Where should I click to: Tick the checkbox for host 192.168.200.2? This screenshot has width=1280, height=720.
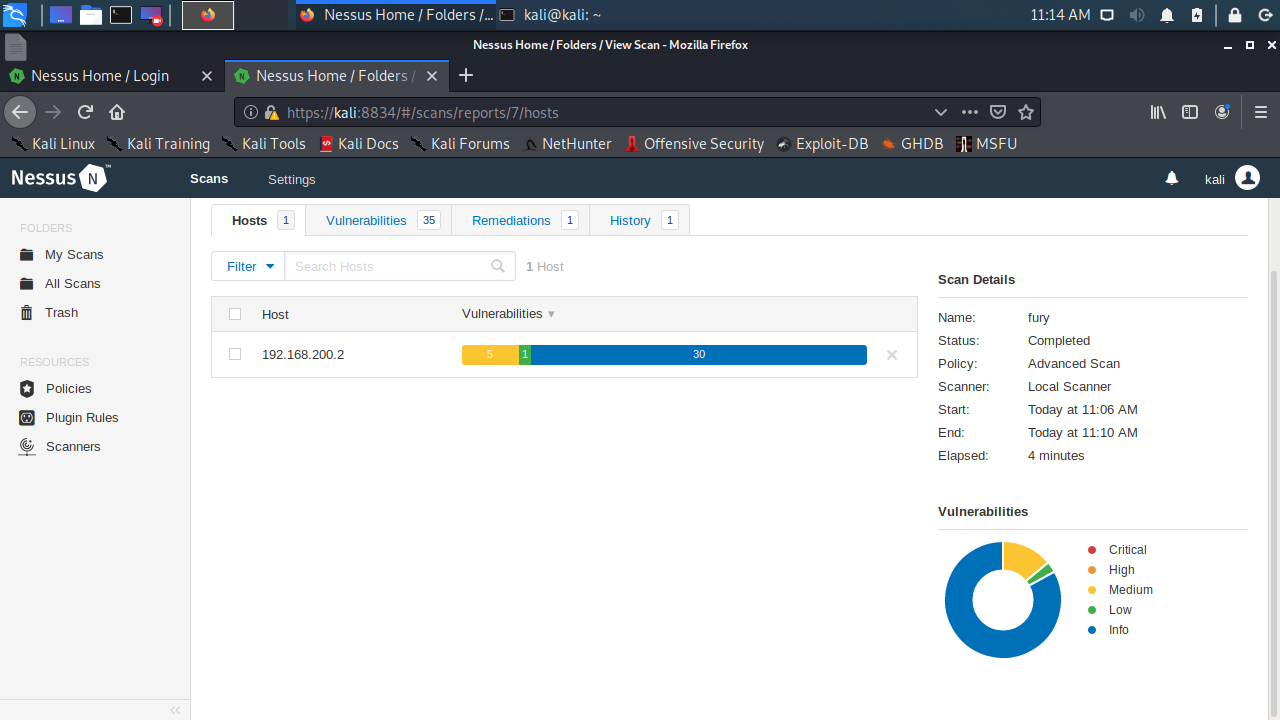point(235,354)
